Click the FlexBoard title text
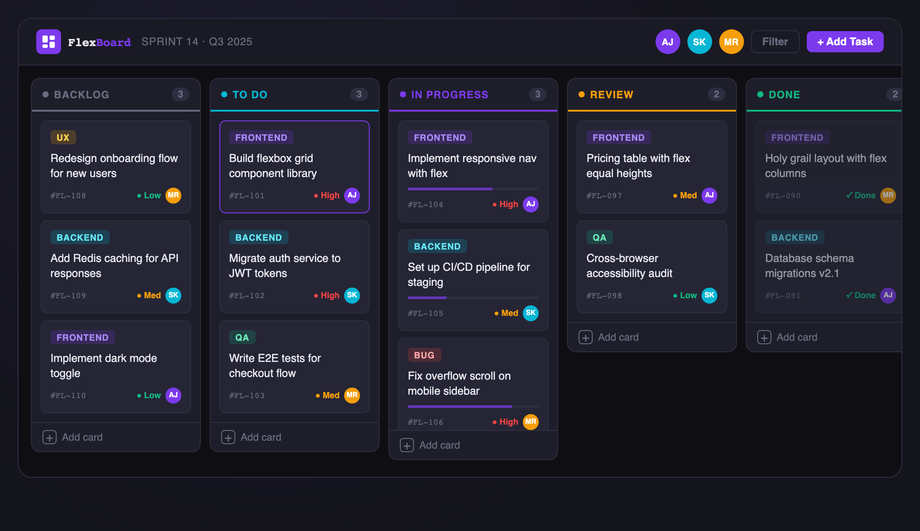The image size is (920, 531). click(99, 42)
